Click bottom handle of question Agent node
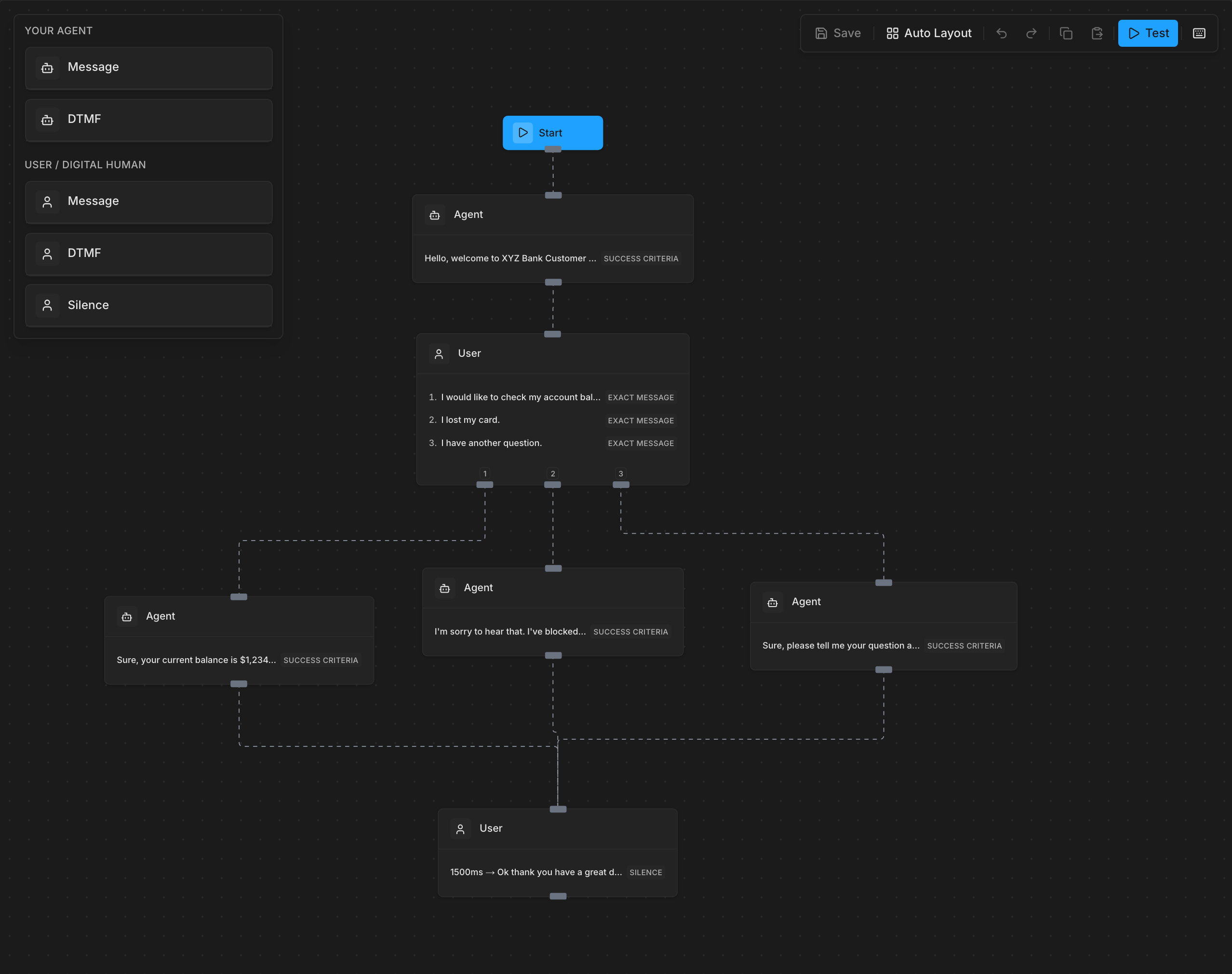The image size is (1232, 974). pyautogui.click(x=884, y=669)
